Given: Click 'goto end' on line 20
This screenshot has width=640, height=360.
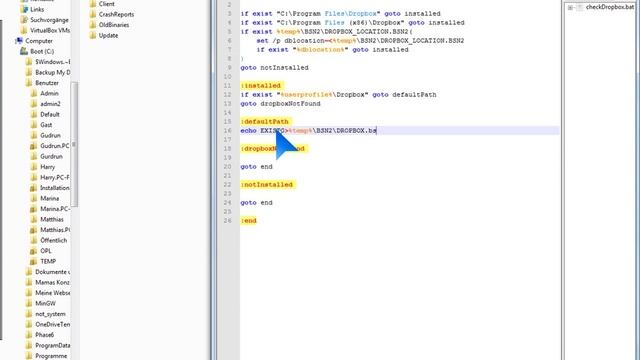Looking at the screenshot, I should (x=256, y=167).
